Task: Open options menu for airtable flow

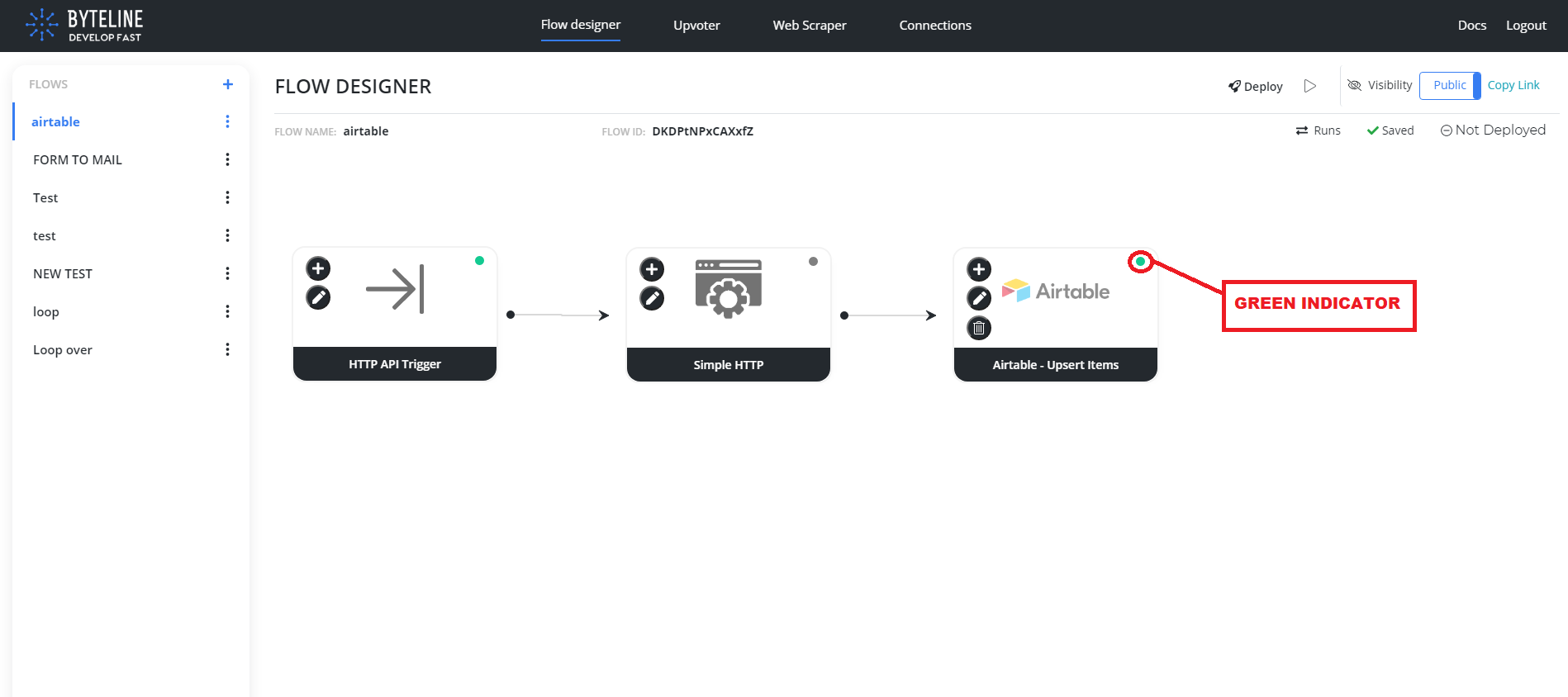Action: point(227,121)
